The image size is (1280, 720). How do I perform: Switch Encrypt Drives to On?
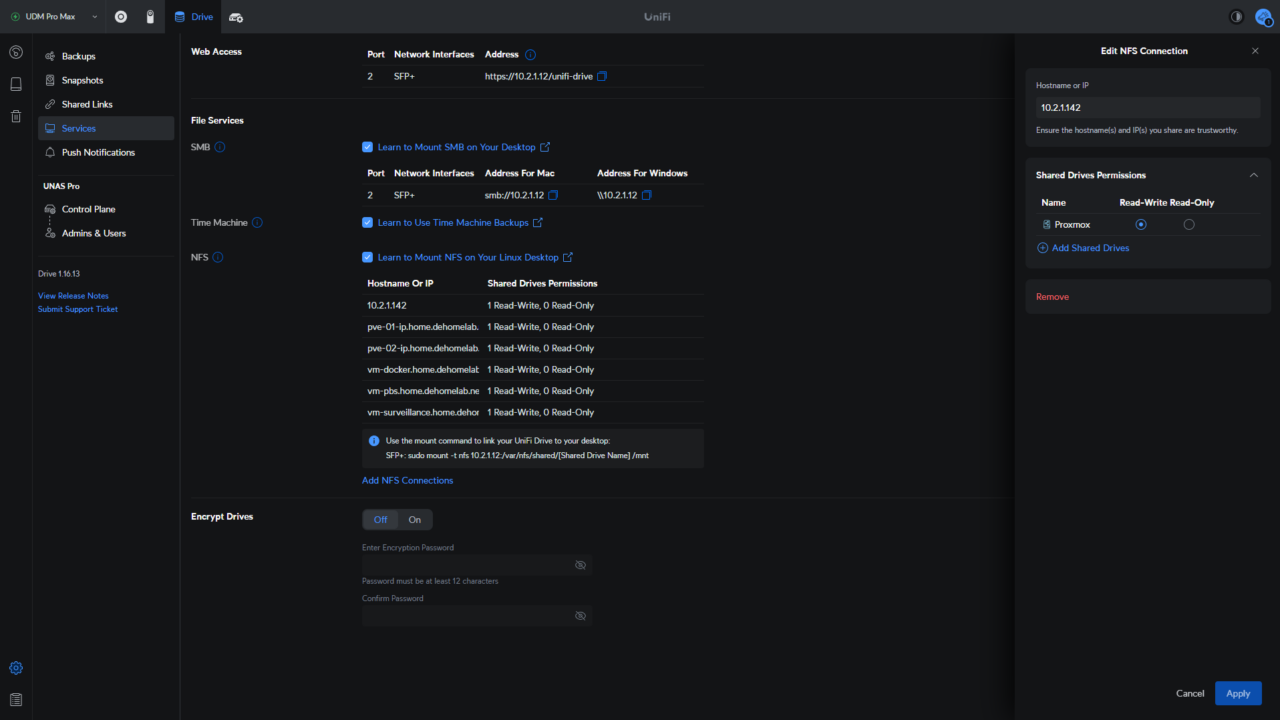[414, 519]
